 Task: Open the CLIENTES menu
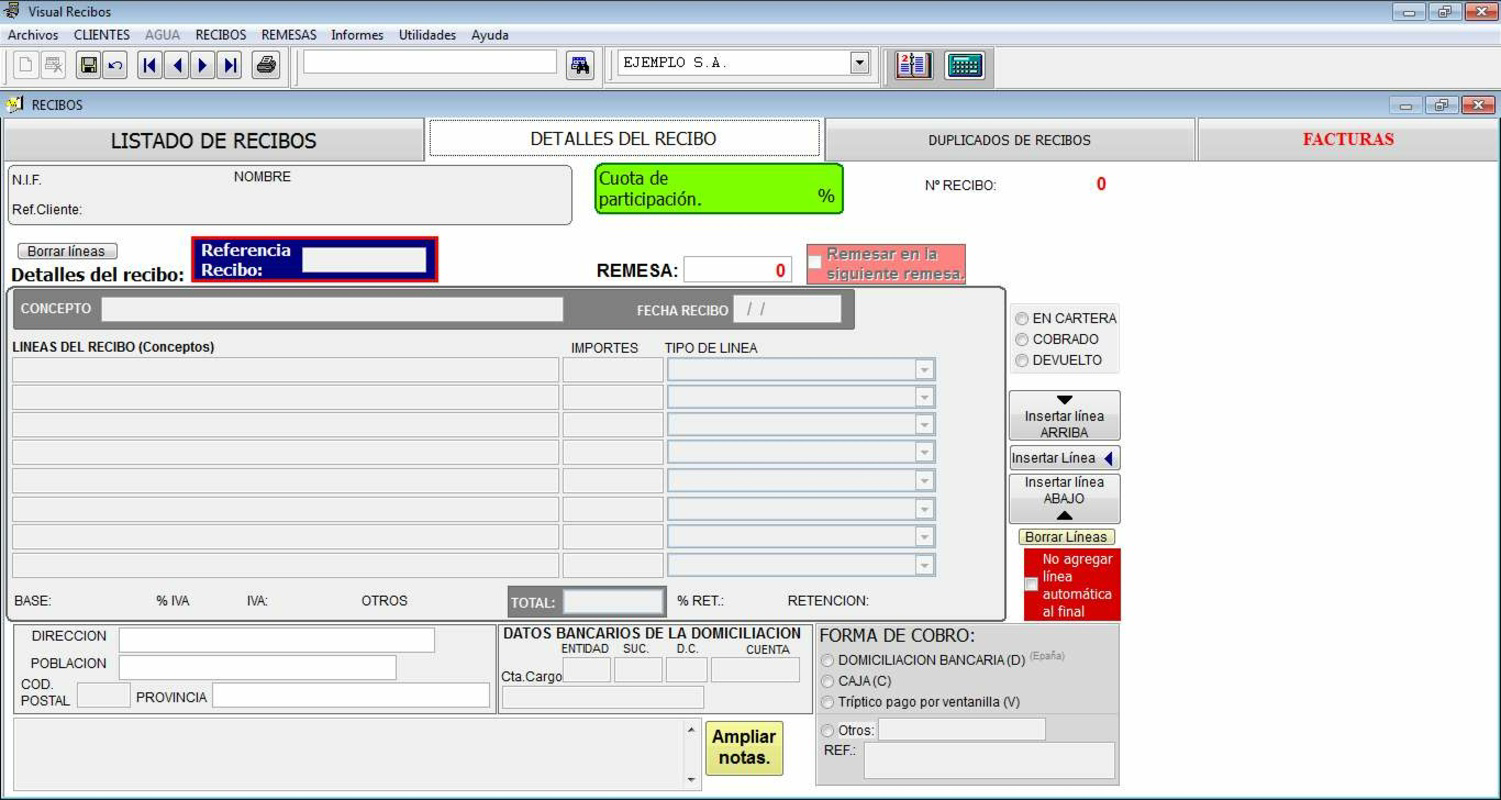tap(102, 35)
